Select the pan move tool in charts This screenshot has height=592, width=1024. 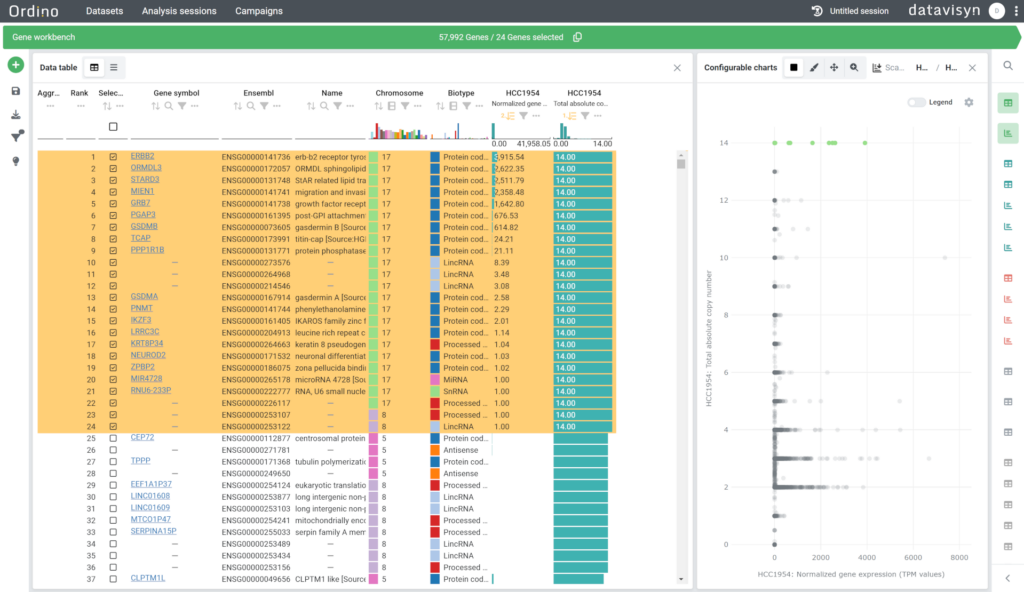coord(834,67)
